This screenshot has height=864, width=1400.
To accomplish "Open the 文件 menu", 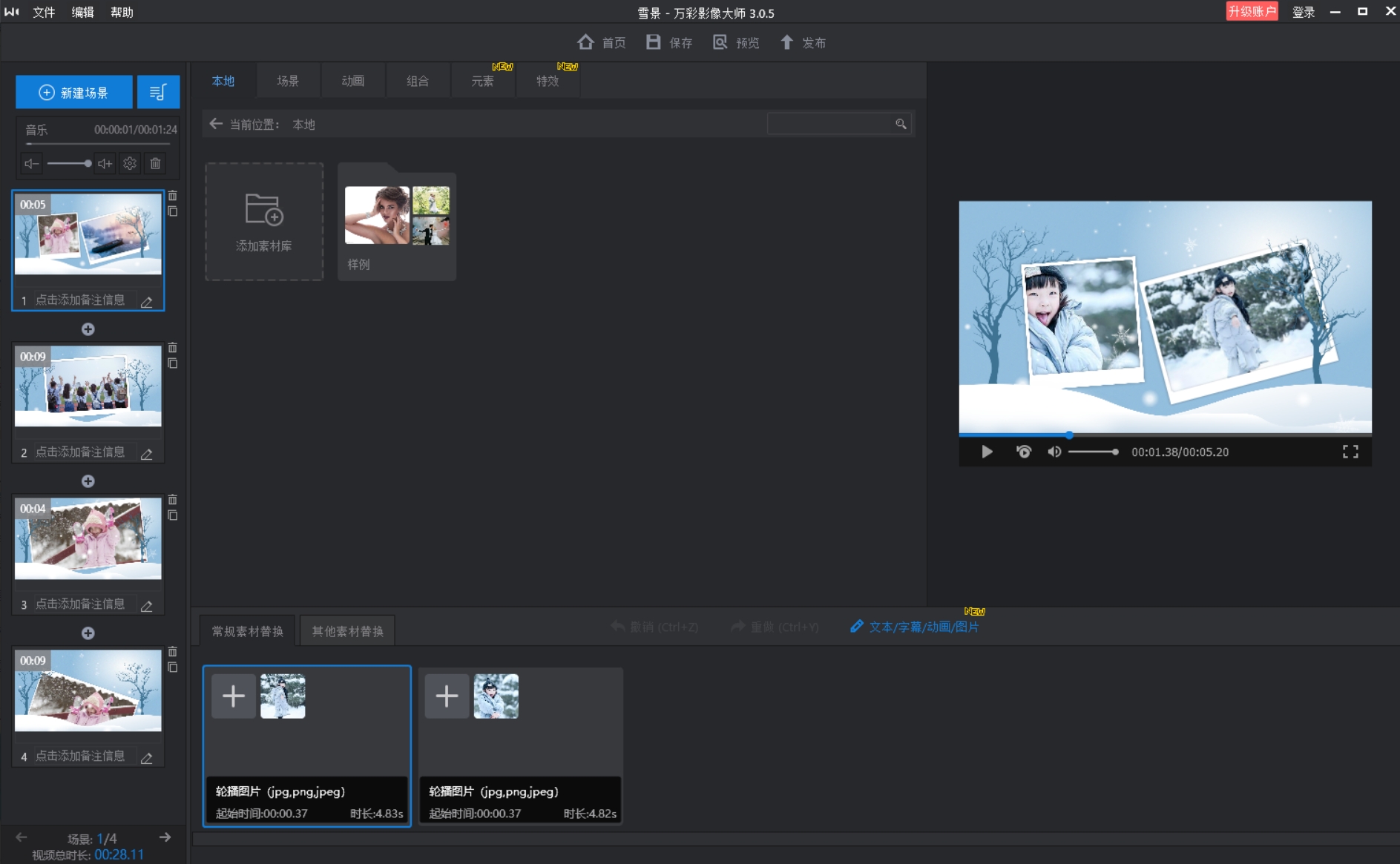I will coord(44,12).
